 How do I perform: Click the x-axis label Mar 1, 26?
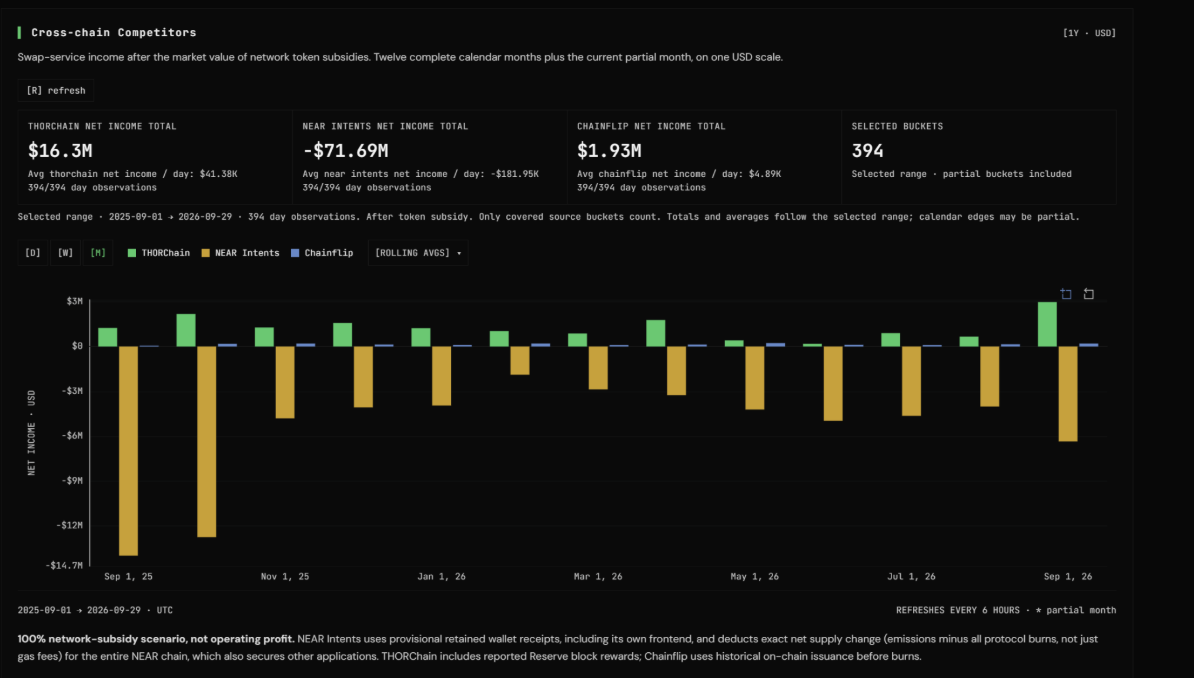click(x=598, y=577)
